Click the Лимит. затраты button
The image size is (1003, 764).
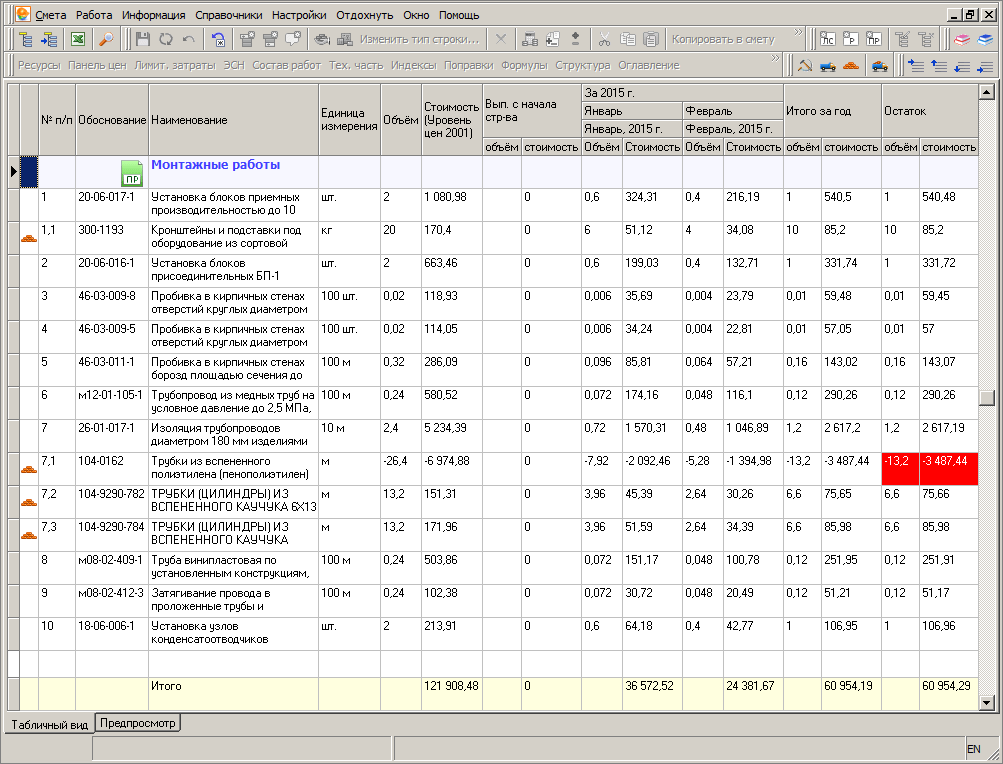(x=175, y=65)
